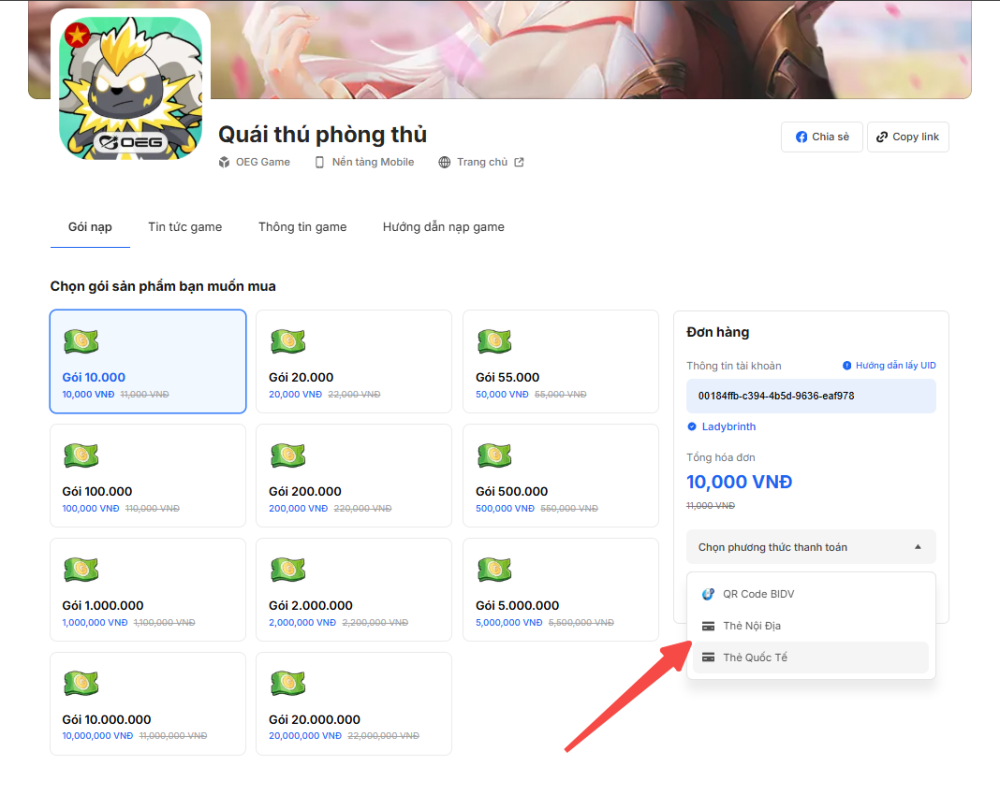Choose the Gói 20.000 package
The width and height of the screenshot is (1000, 809).
354,361
